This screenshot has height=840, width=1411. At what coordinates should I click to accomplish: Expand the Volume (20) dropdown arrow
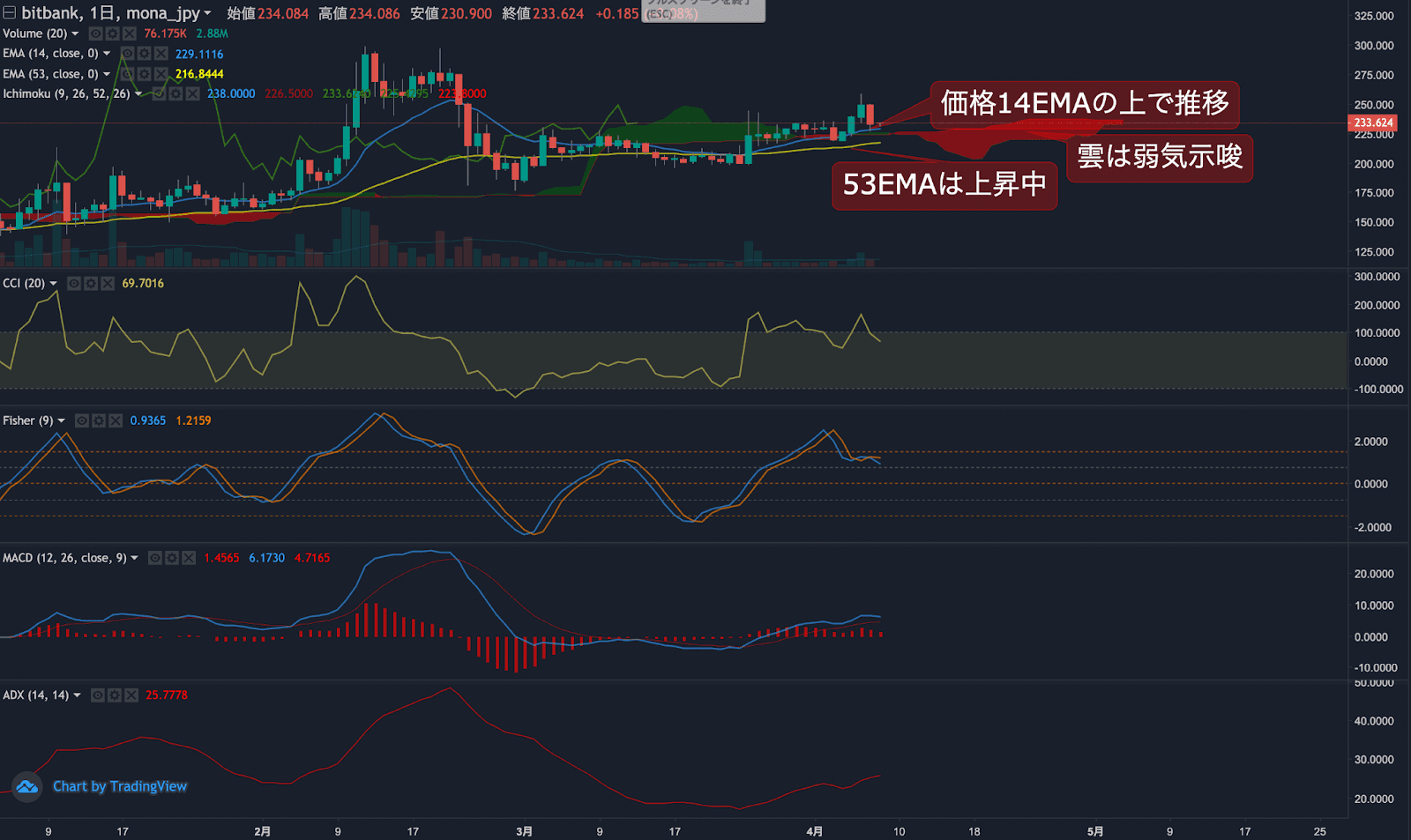point(75,33)
